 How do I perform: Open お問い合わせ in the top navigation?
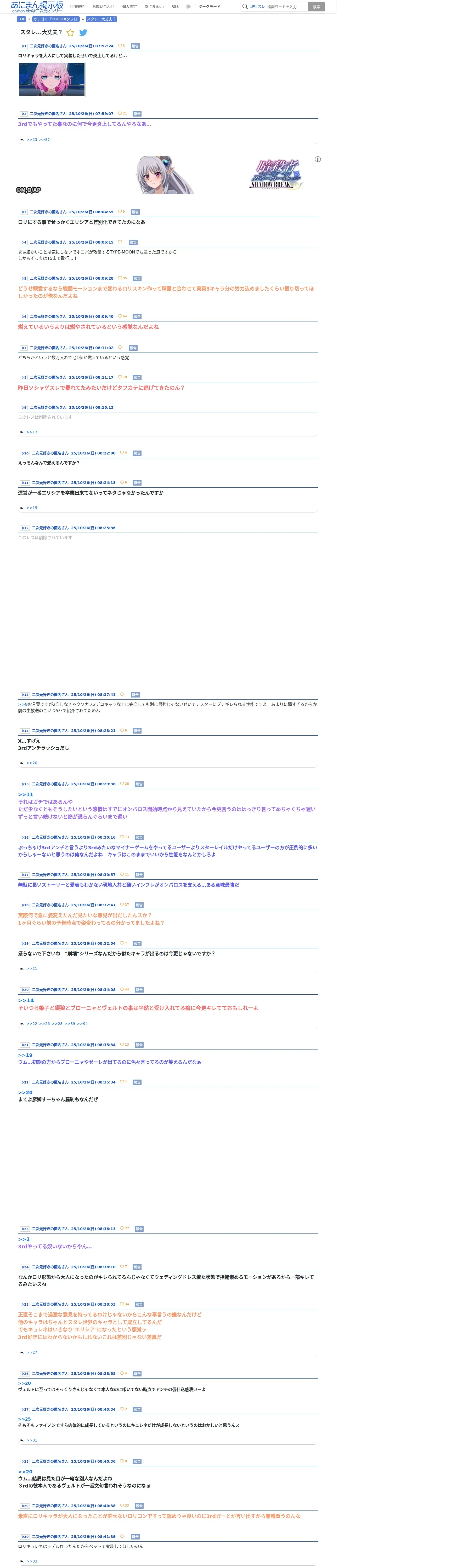pos(103,7)
